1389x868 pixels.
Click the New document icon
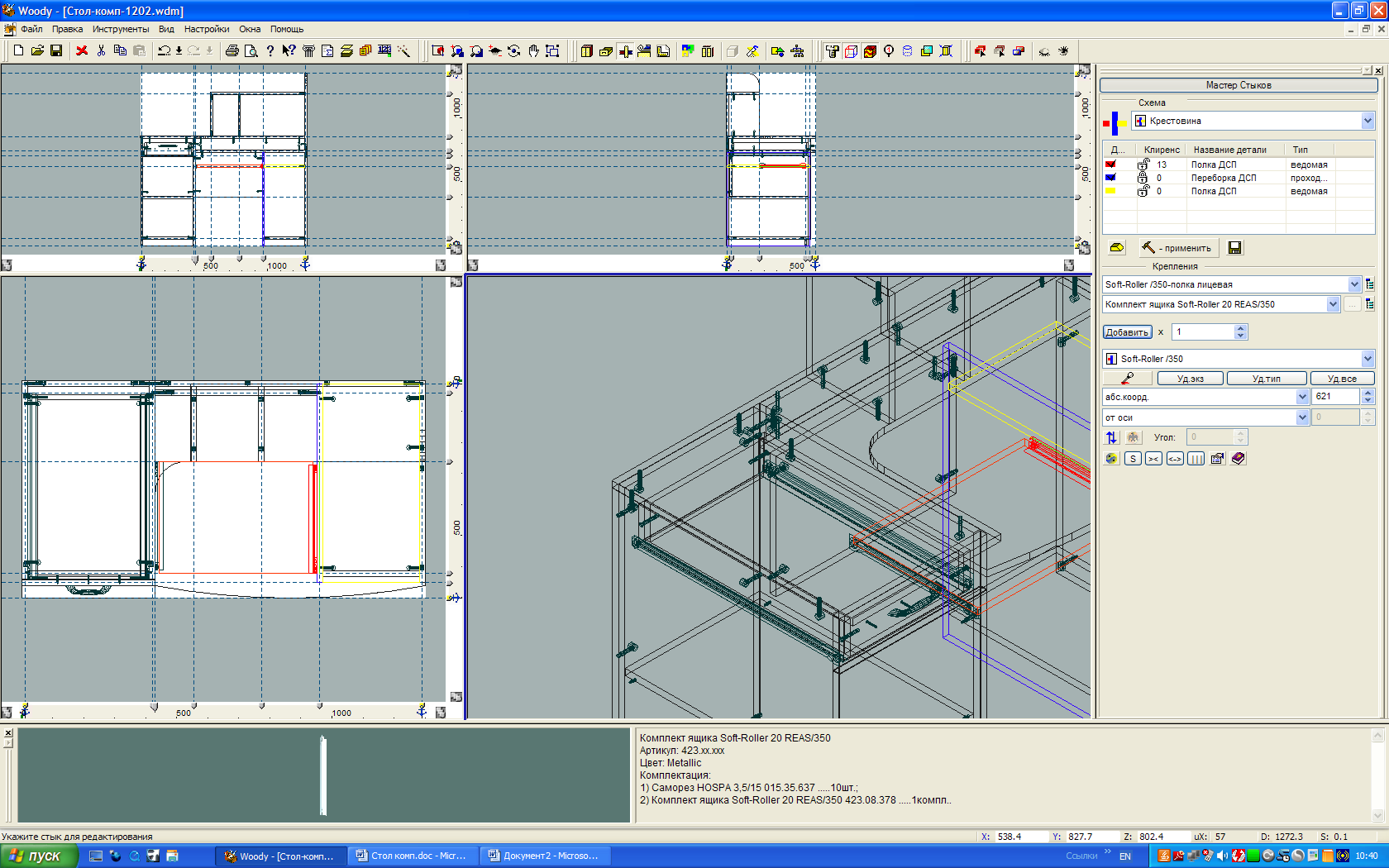pyautogui.click(x=18, y=50)
